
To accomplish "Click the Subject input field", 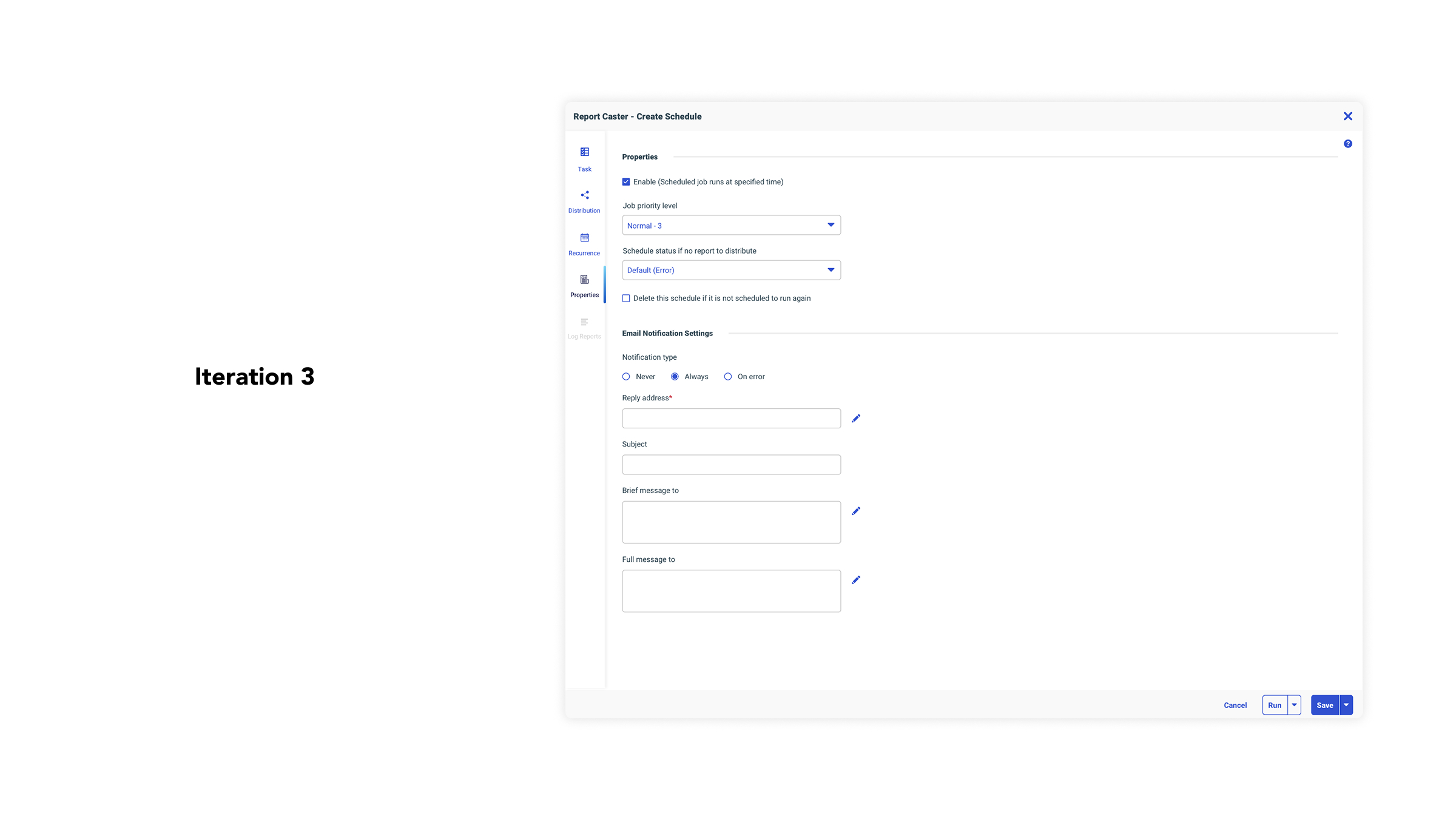I will click(731, 465).
